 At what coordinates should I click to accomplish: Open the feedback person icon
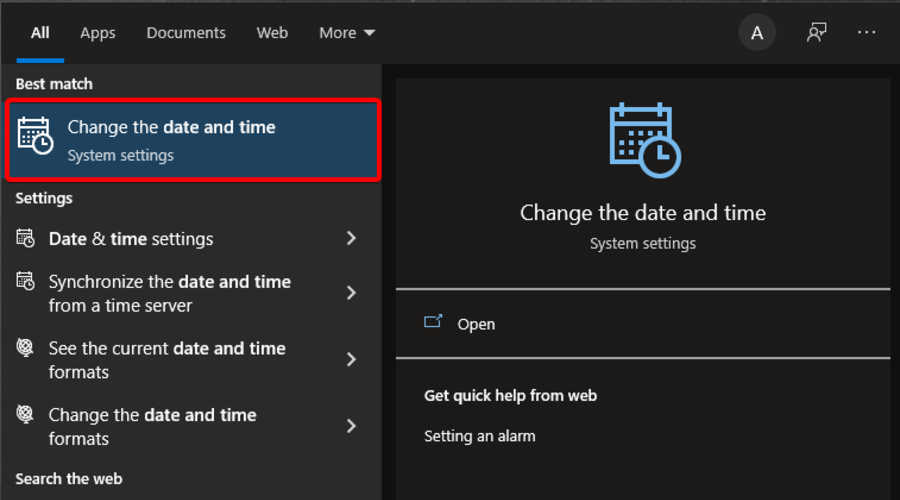tap(816, 33)
